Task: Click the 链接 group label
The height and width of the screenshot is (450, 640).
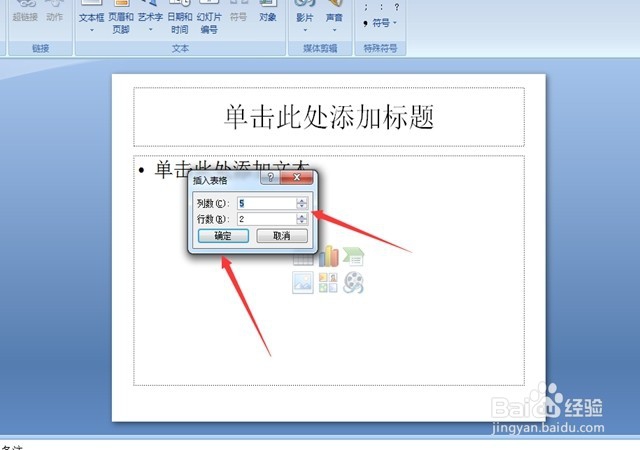Action: [40, 49]
